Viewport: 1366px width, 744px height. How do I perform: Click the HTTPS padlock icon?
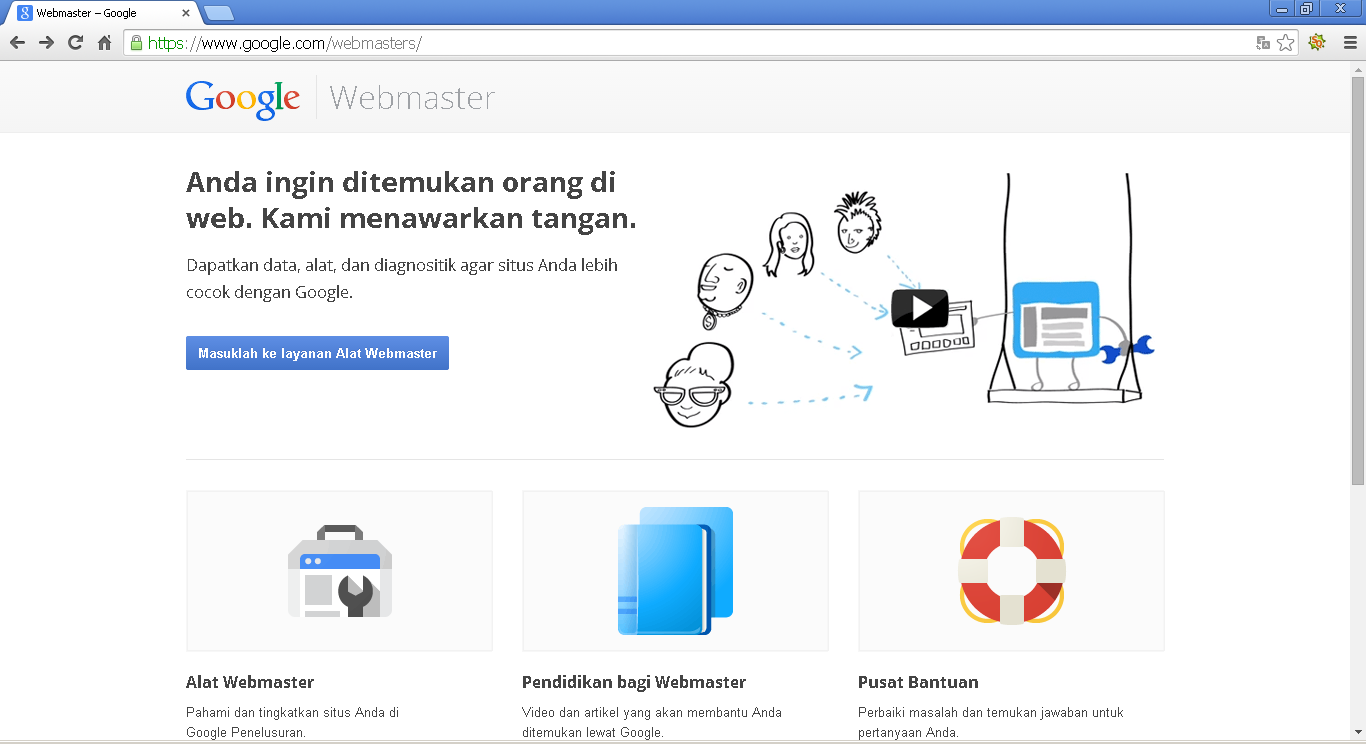(x=135, y=42)
